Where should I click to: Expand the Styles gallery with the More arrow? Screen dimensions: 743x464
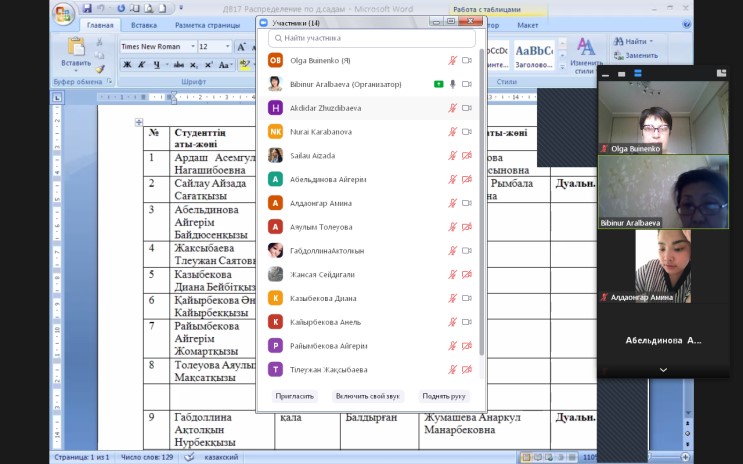pos(562,66)
